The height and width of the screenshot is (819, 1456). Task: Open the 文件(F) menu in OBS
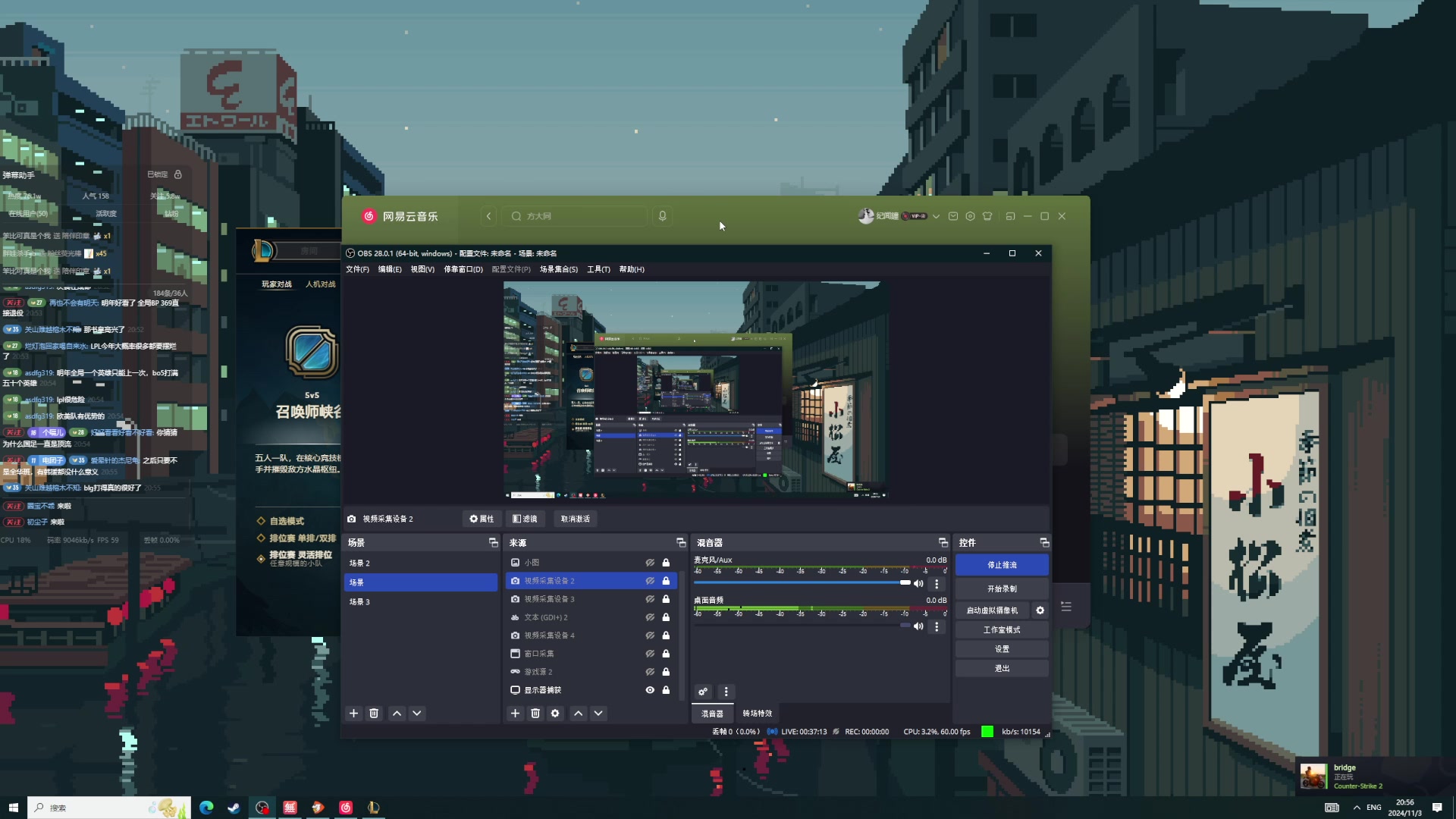357,269
